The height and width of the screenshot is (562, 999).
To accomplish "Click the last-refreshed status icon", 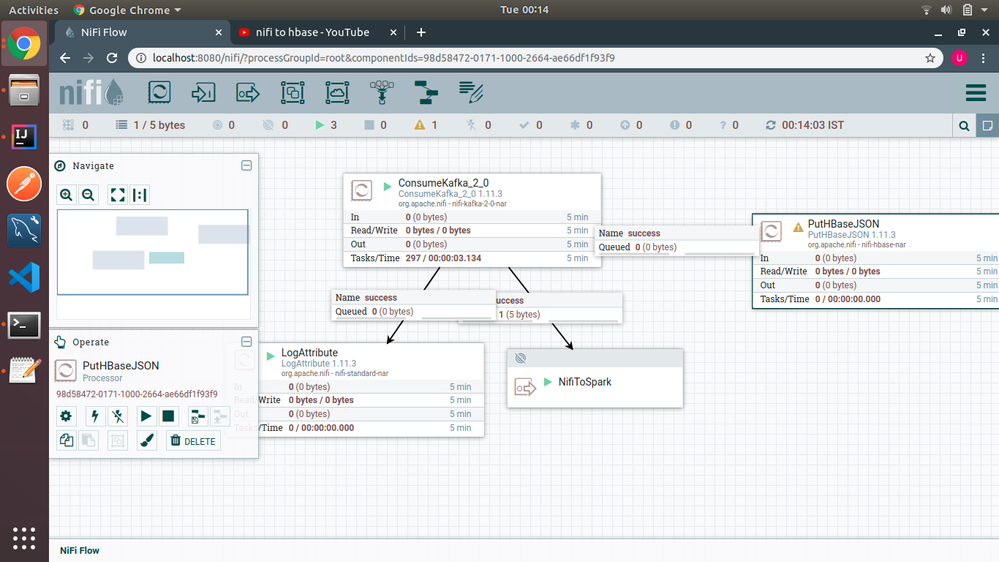I will tap(770, 125).
